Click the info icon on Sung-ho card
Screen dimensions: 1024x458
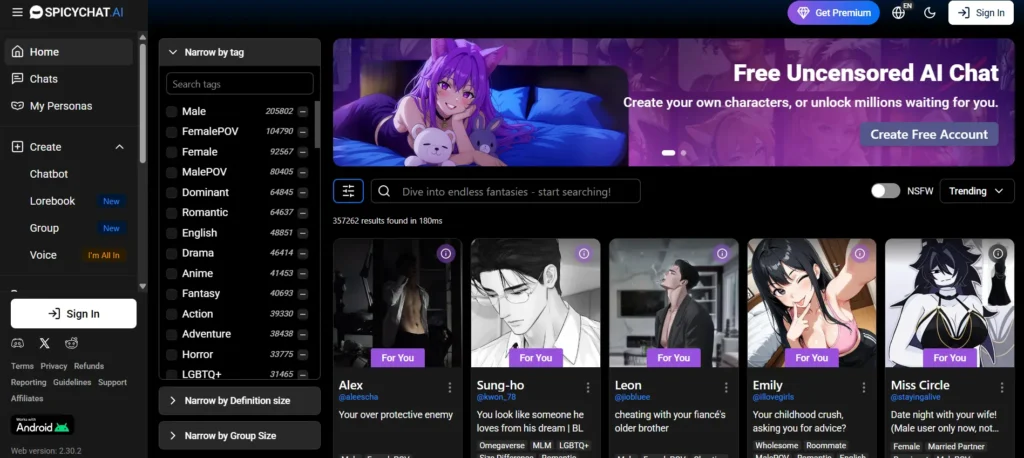(x=584, y=254)
